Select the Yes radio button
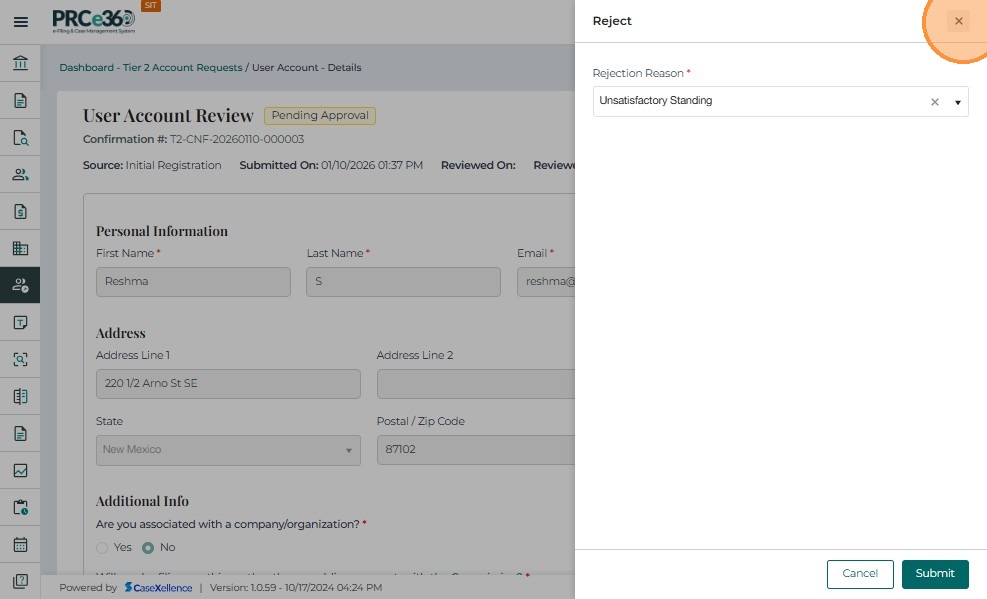 pyautogui.click(x=102, y=548)
